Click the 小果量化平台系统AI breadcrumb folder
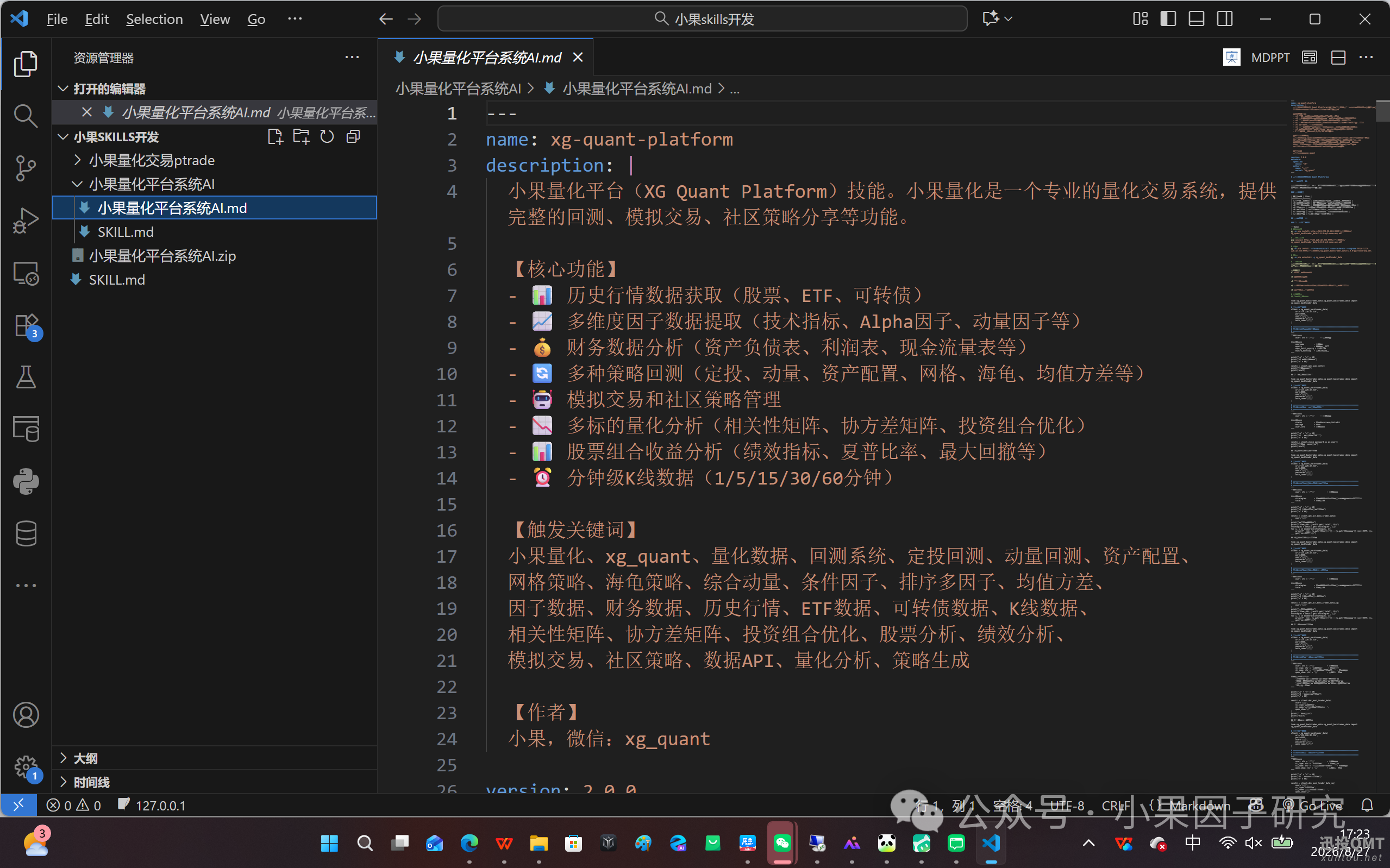 458,89
